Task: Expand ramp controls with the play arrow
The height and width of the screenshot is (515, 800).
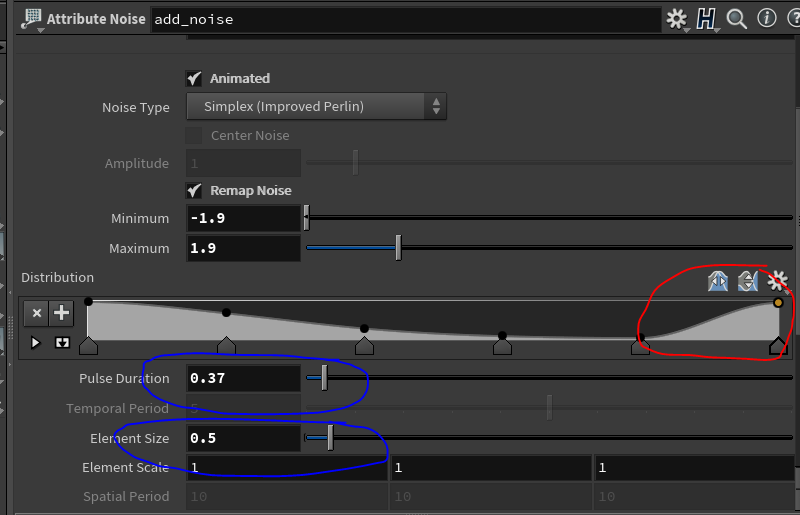Action: pos(36,343)
